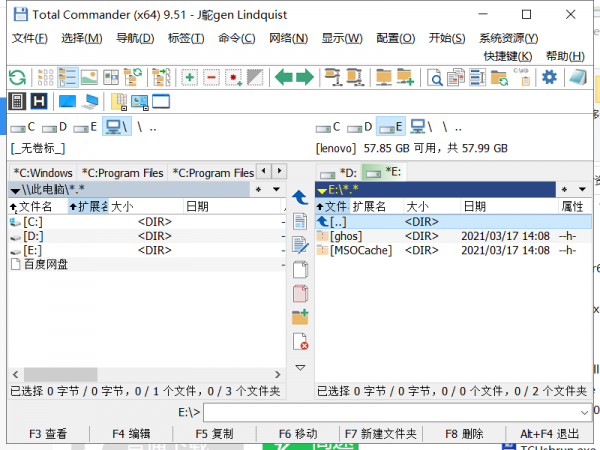
Task: Switch to brief file list view icon
Action: point(46,78)
